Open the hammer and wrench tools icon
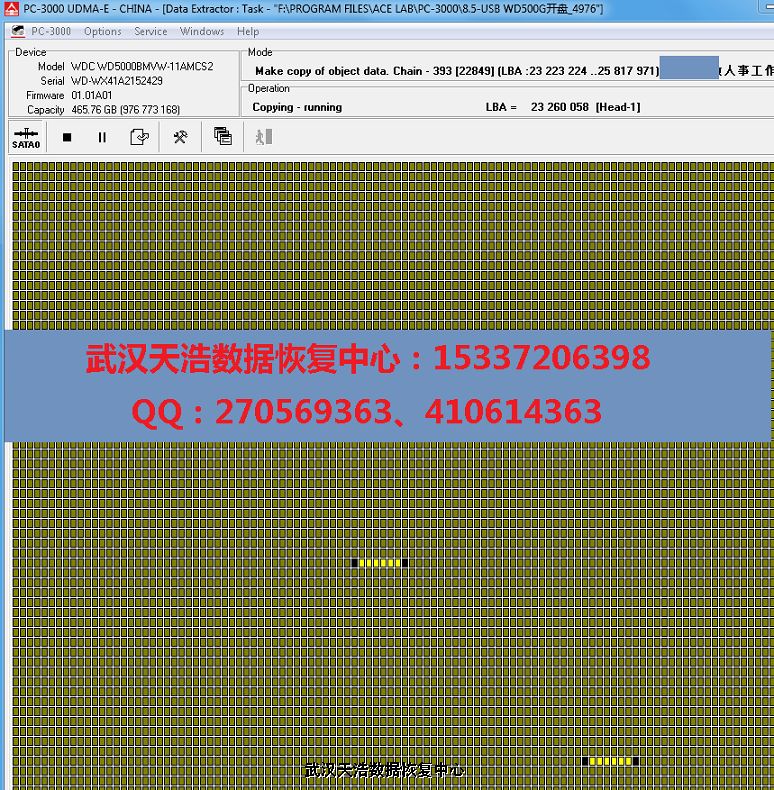 click(180, 137)
